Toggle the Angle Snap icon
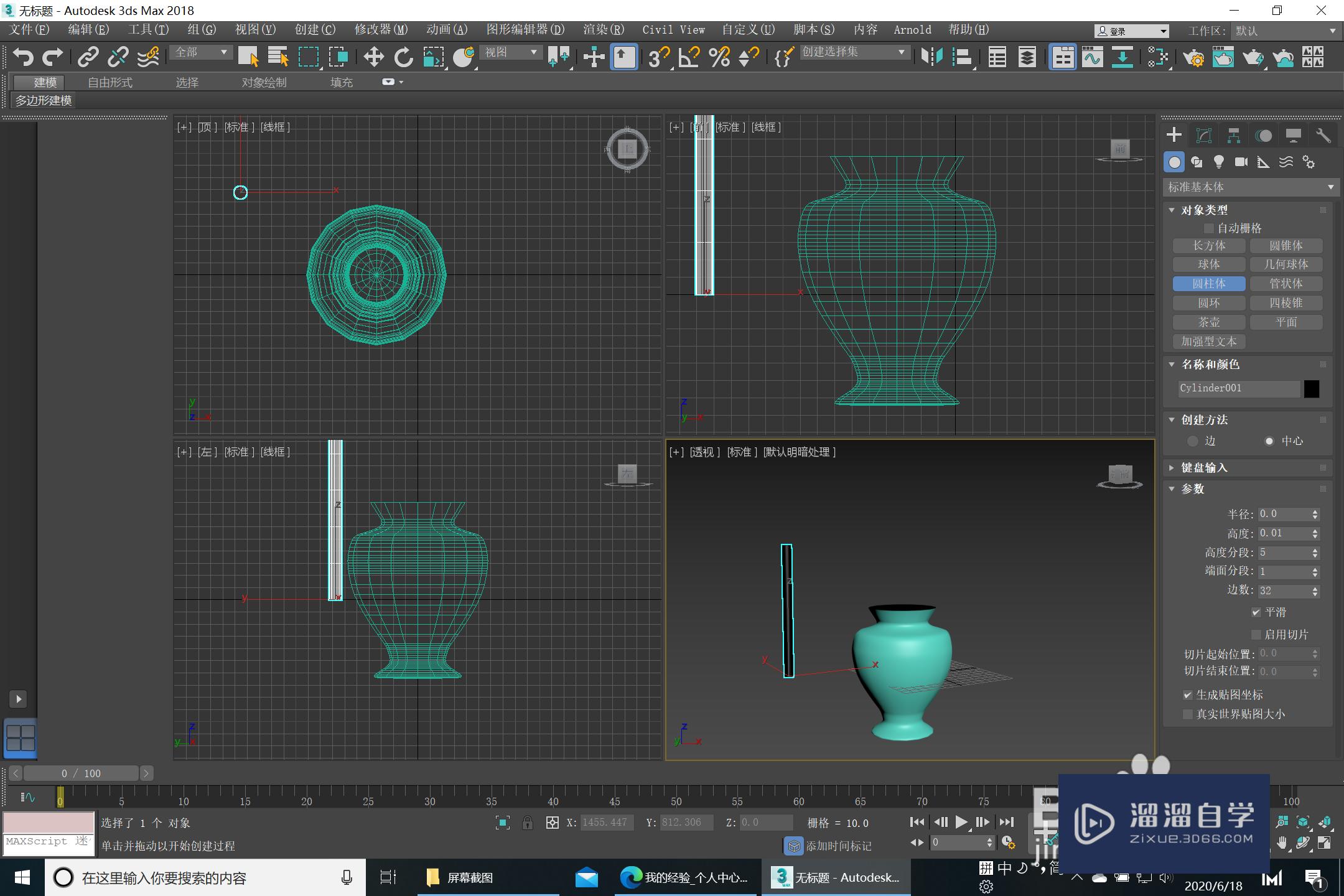This screenshot has height=896, width=1344. pyautogui.click(x=689, y=57)
